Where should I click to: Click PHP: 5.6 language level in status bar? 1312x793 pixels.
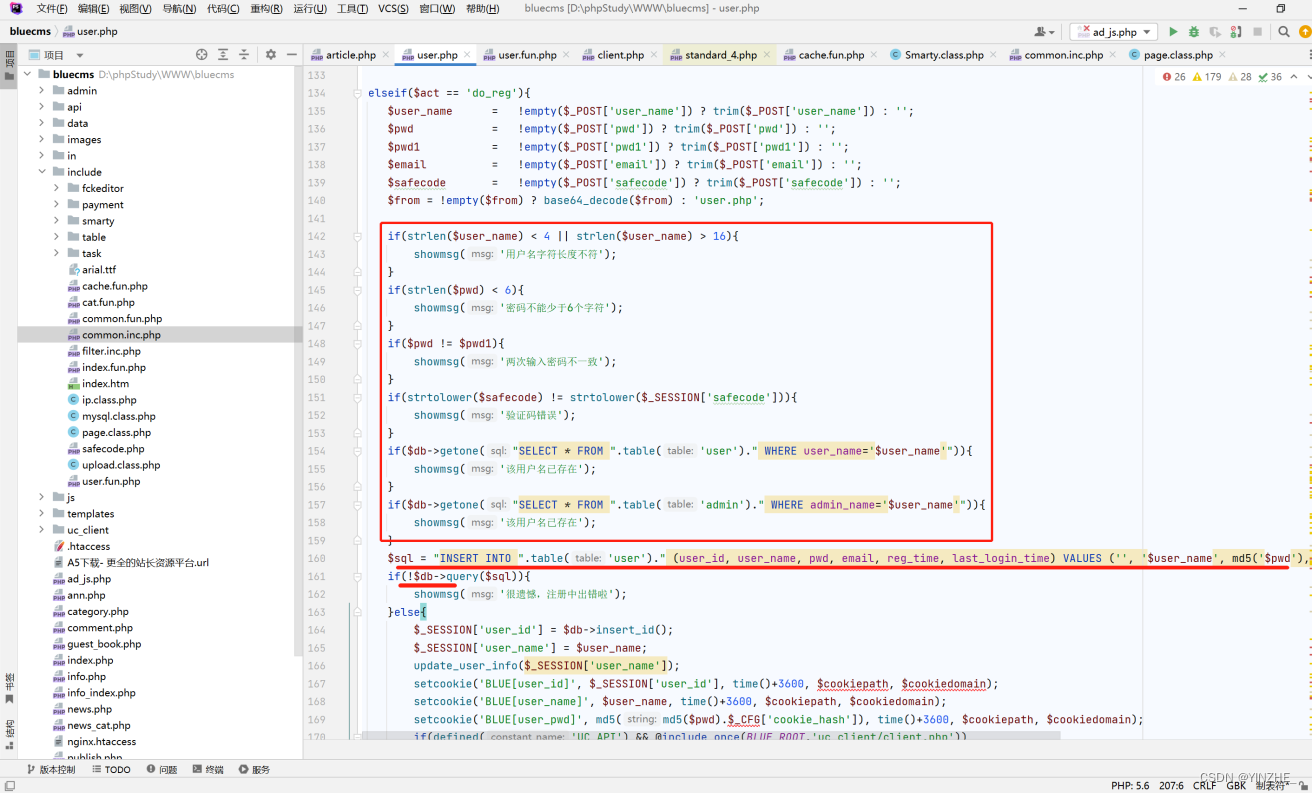coord(1130,786)
